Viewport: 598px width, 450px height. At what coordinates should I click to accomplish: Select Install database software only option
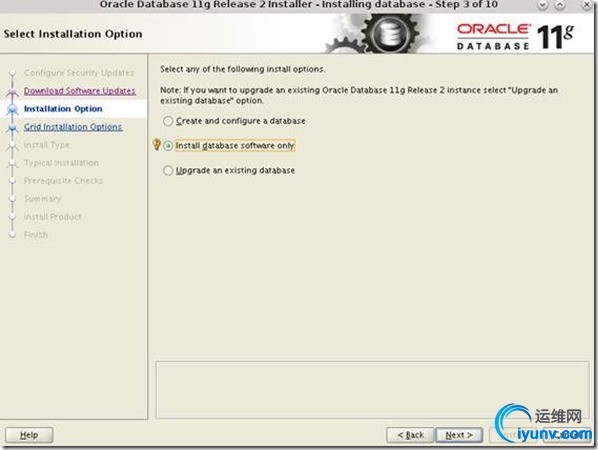point(229,145)
